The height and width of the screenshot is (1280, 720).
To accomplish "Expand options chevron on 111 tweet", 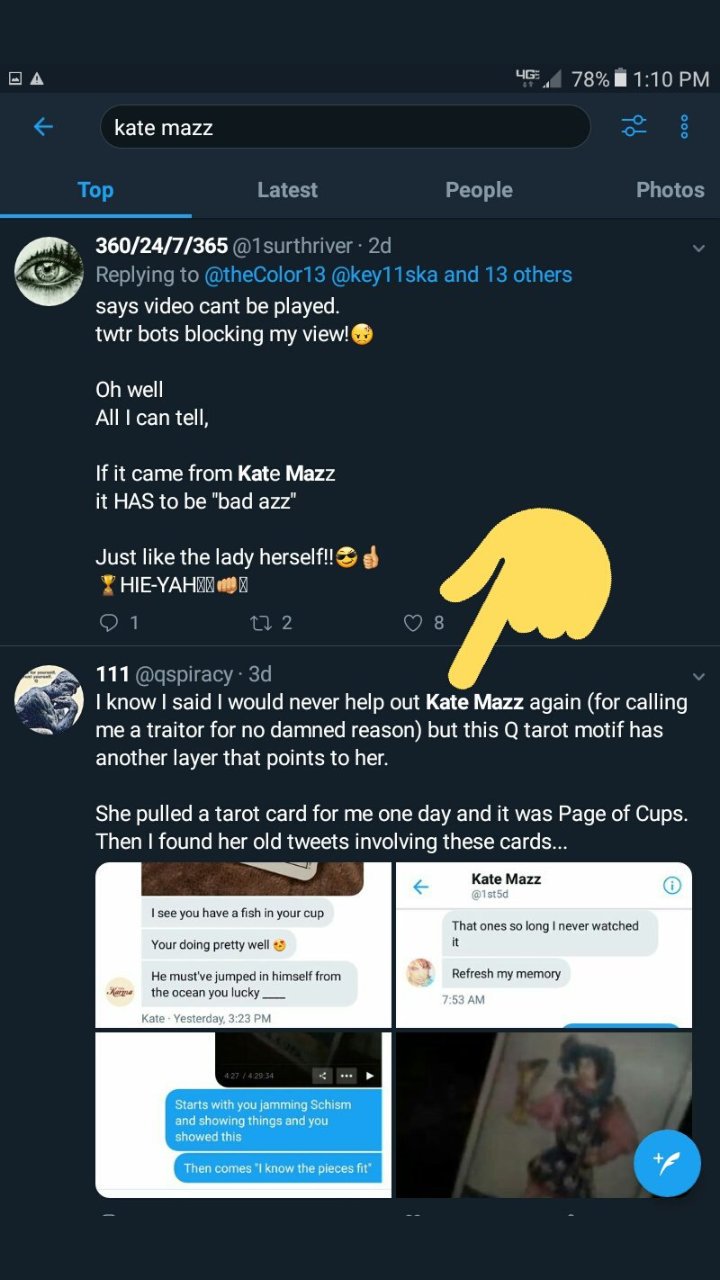I will tap(699, 677).
